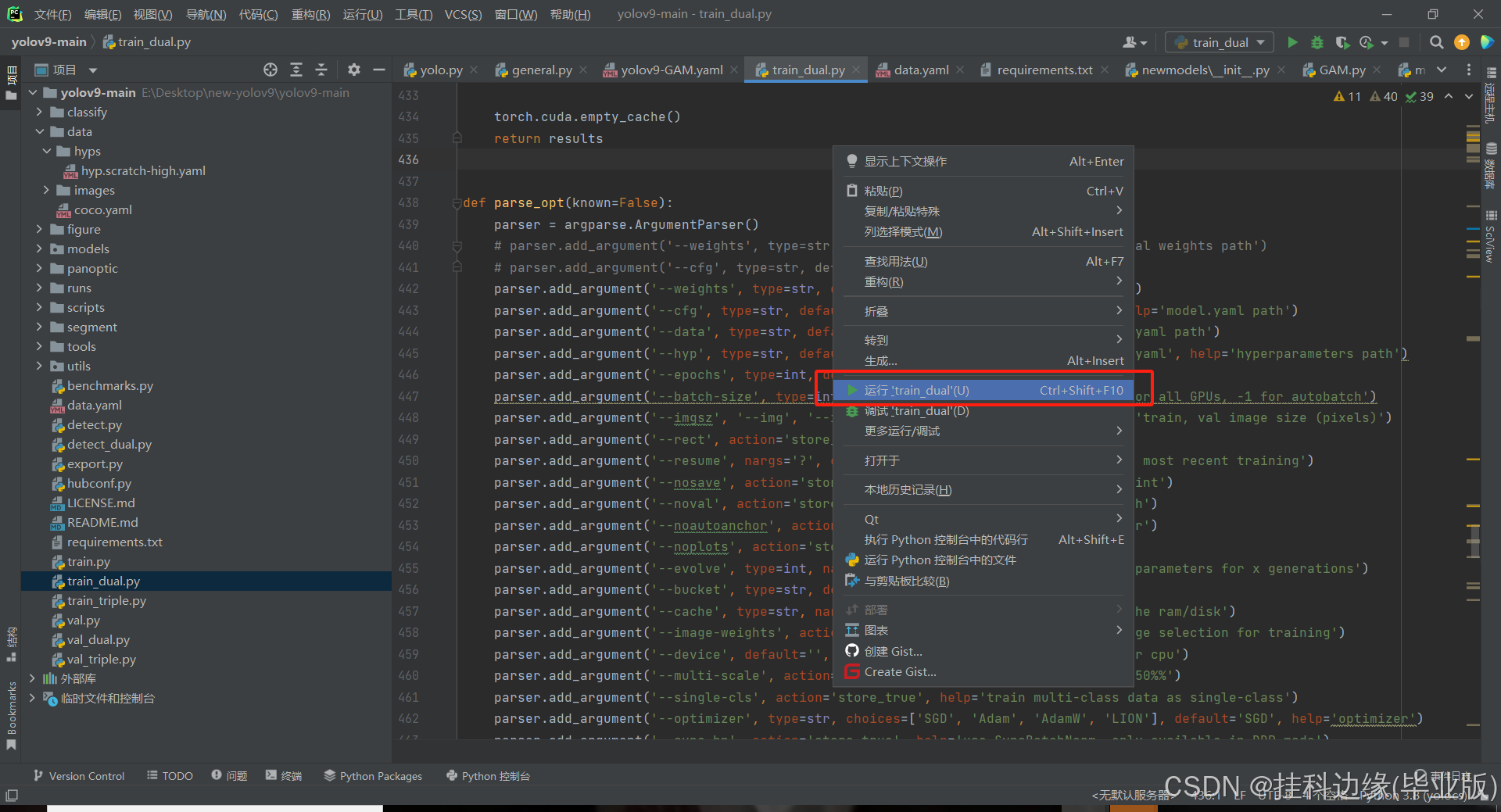Jump to next highlighted problem arrow
The height and width of the screenshot is (812, 1501).
[x=1468, y=96]
